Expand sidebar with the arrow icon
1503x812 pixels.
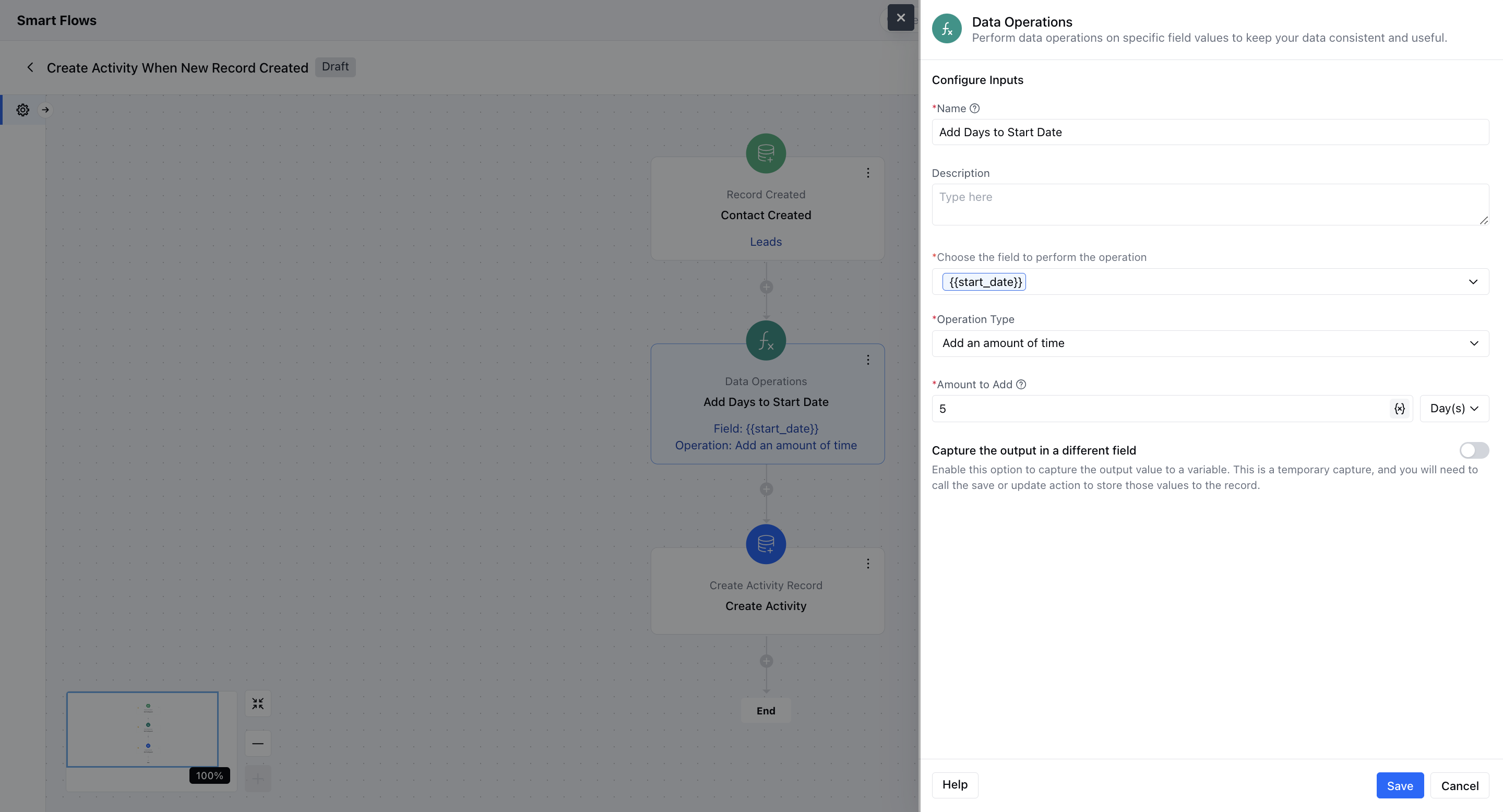(x=45, y=110)
